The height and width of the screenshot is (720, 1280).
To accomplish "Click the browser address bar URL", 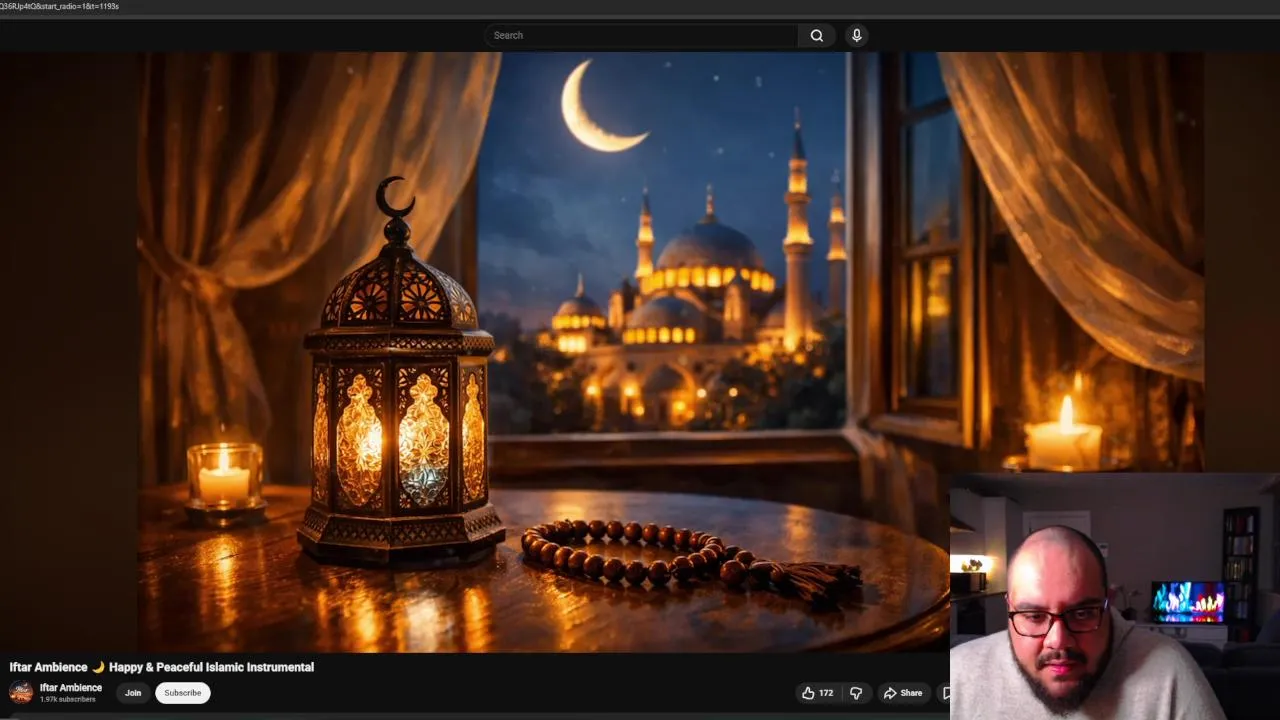I will coord(60,6).
